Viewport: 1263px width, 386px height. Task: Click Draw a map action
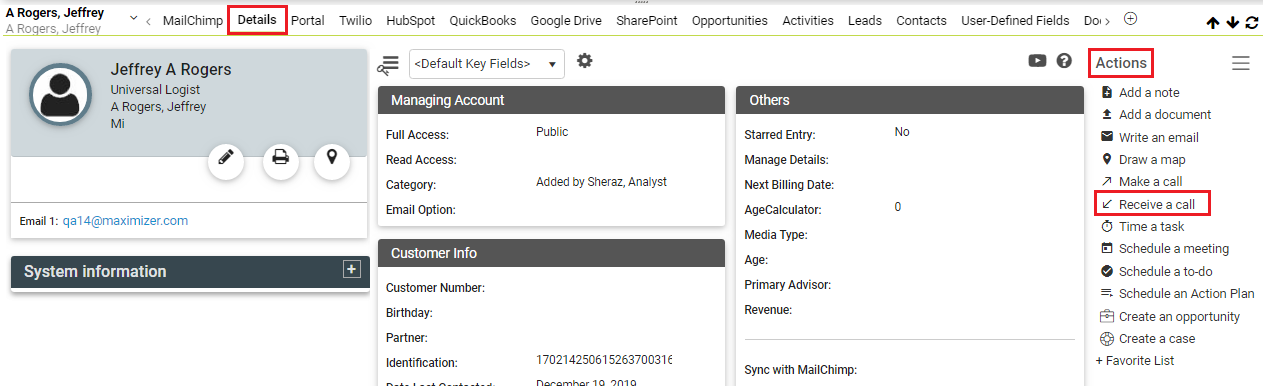[x=1152, y=160]
